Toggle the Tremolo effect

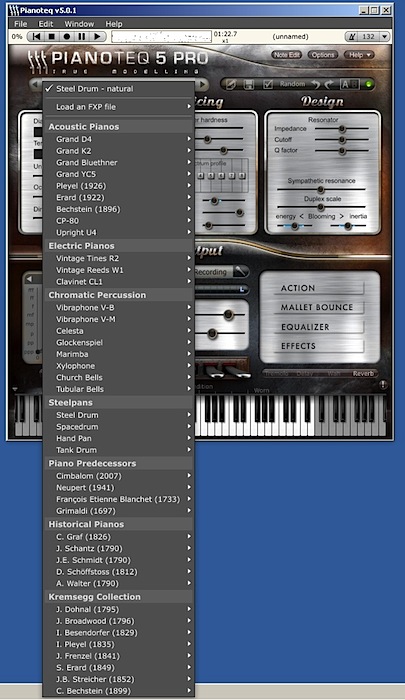276,374
